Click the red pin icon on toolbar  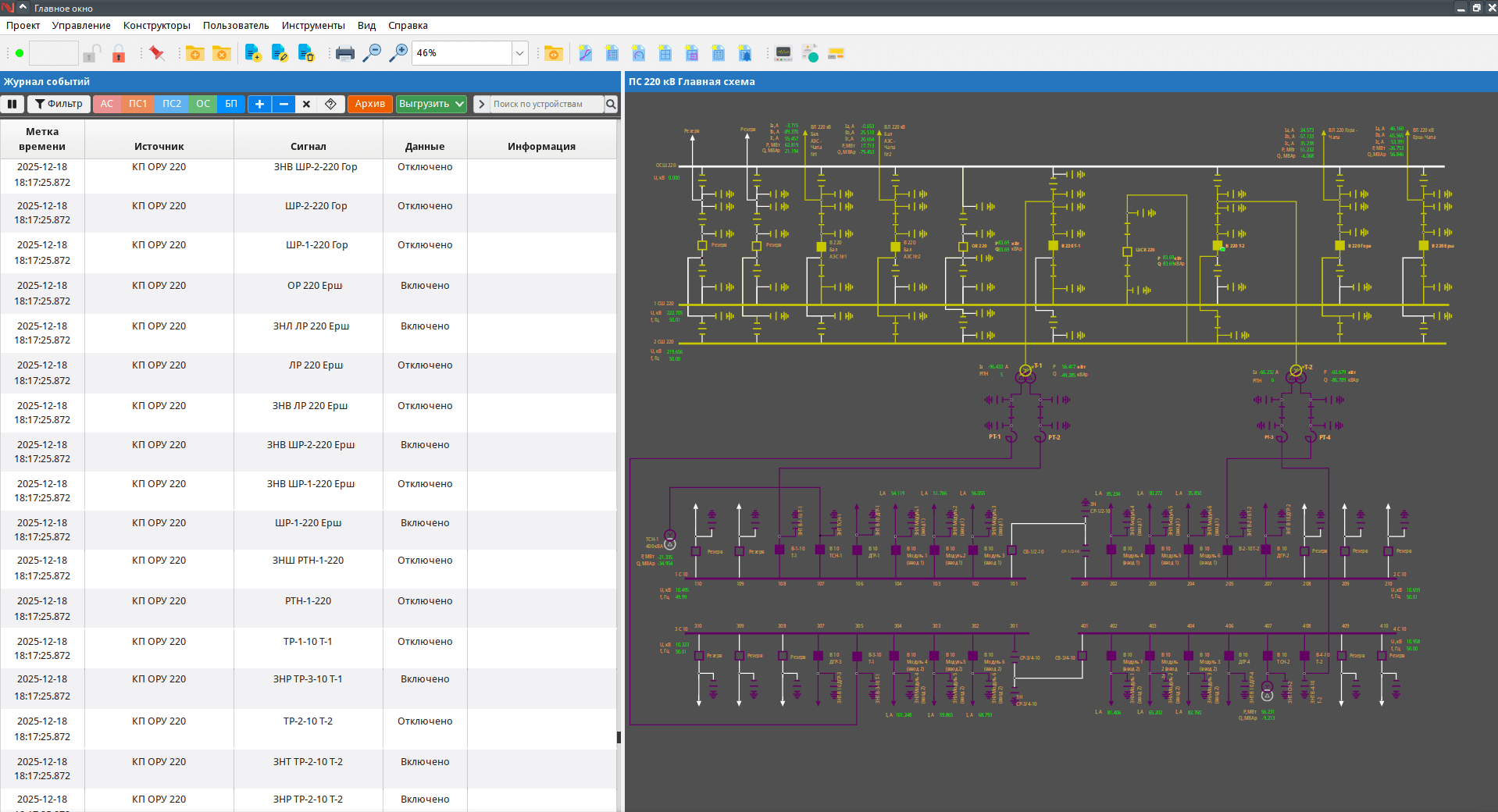pos(156,52)
